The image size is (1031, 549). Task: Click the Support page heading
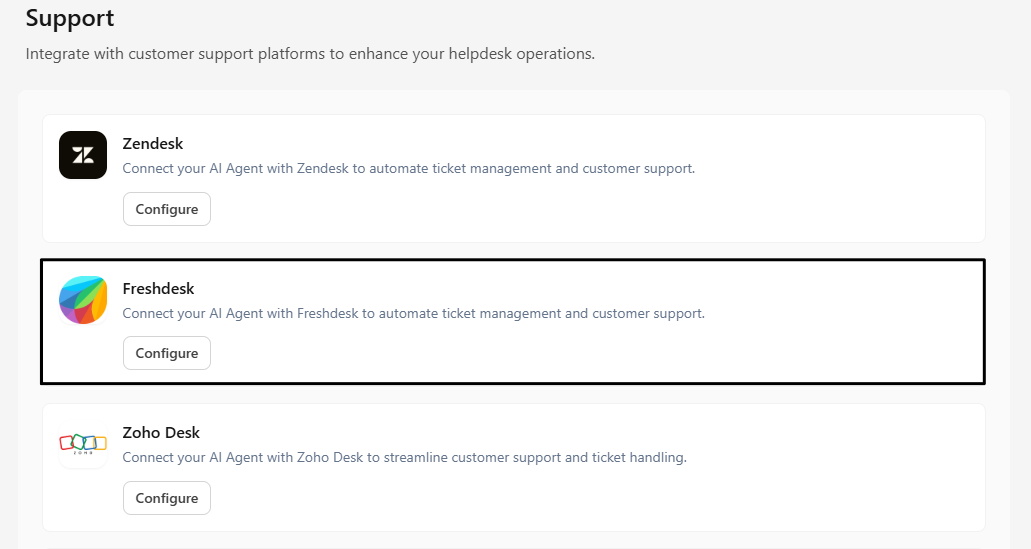pos(70,18)
